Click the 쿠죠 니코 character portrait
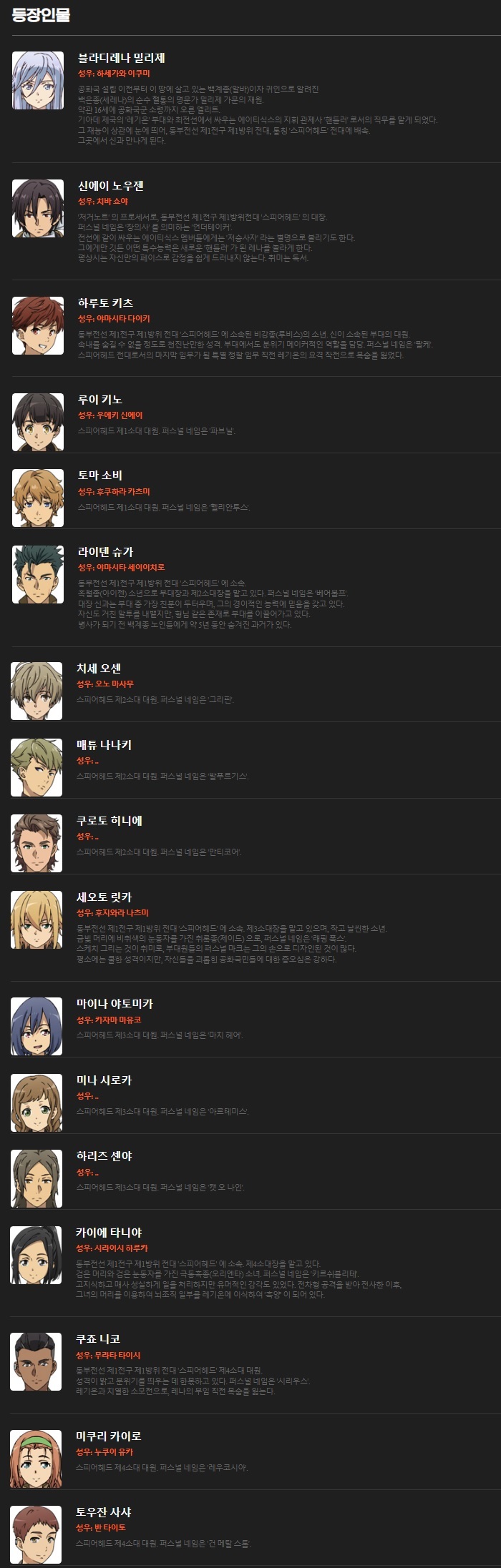Screen dimensions: 501x1568 point(36,1361)
